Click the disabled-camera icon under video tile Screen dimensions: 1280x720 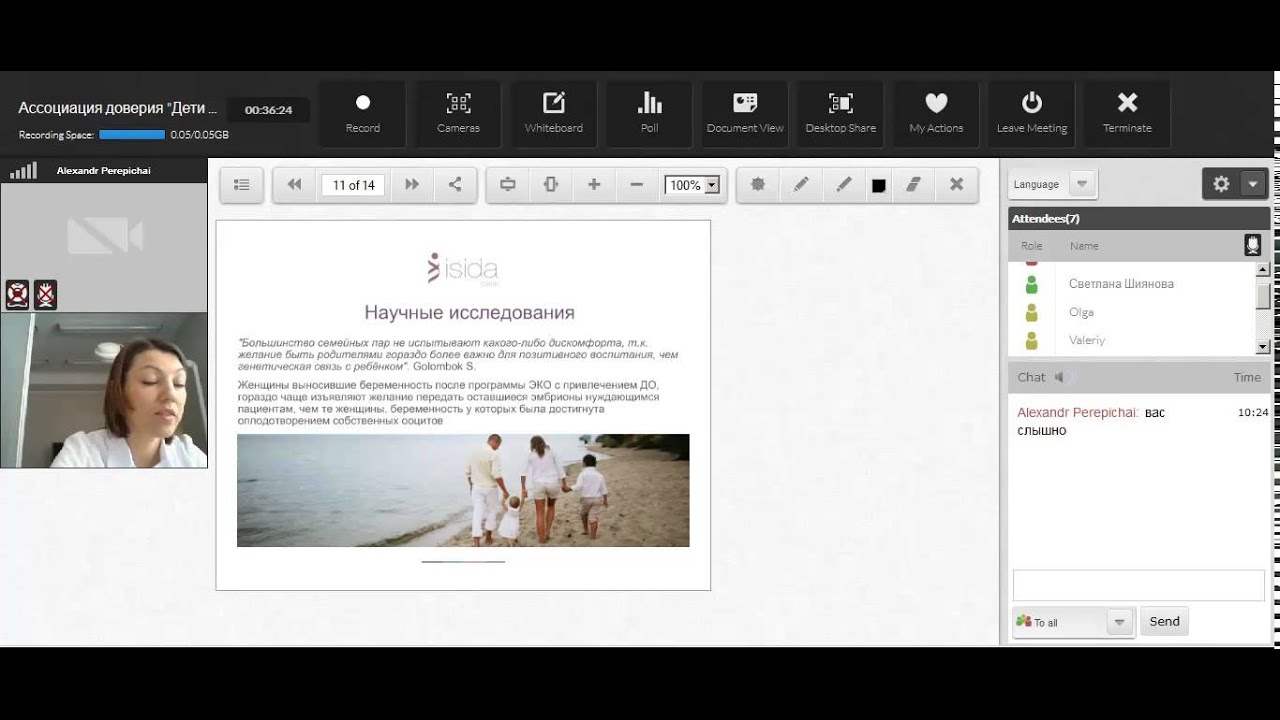(45, 294)
